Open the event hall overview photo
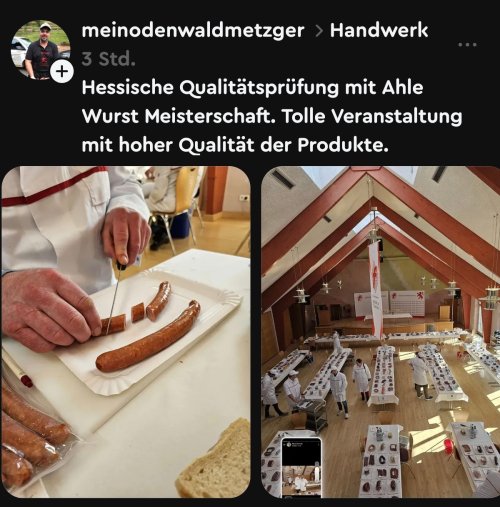Viewport: 500px width, 507px height. 380,332
